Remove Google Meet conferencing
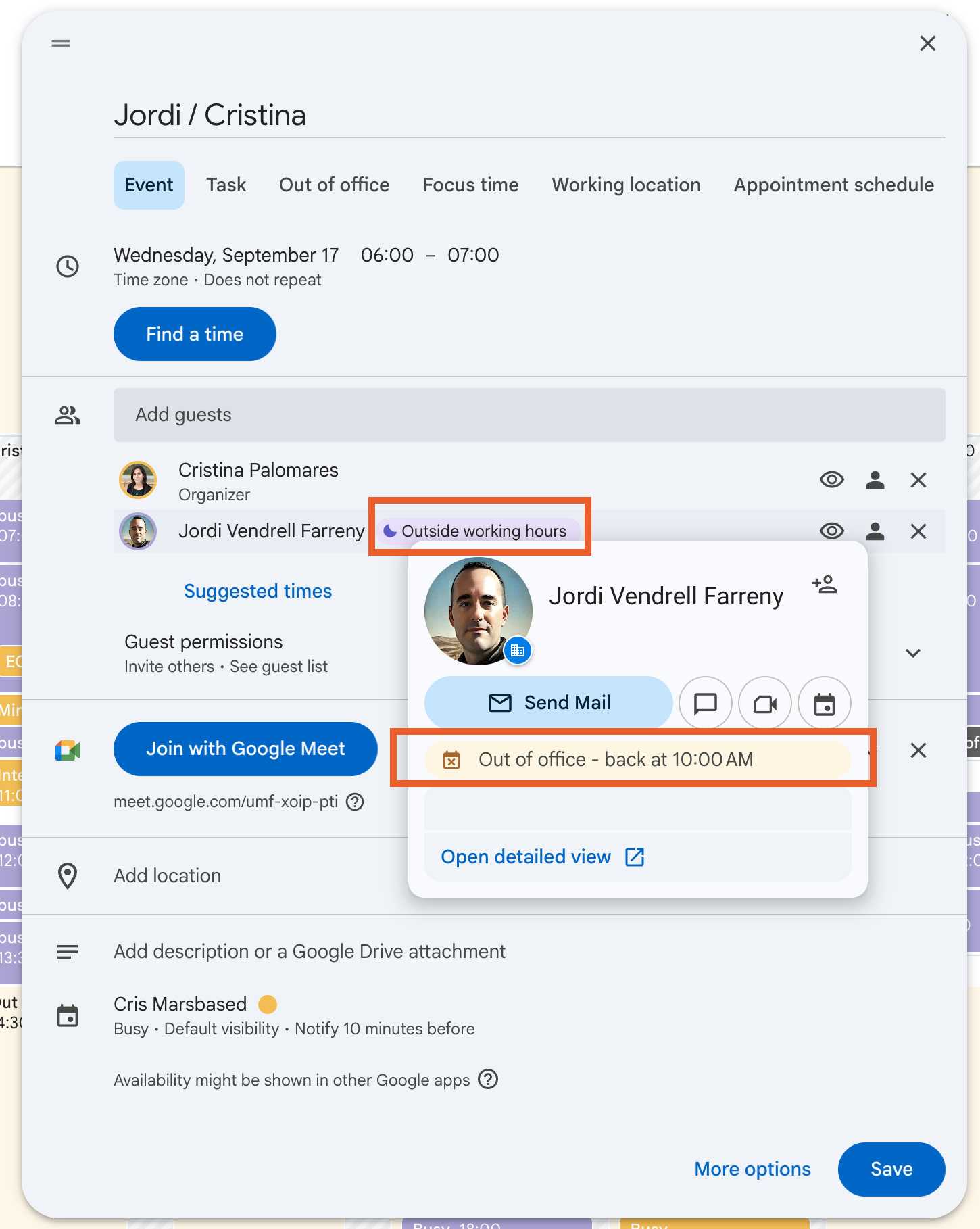 pos(918,750)
